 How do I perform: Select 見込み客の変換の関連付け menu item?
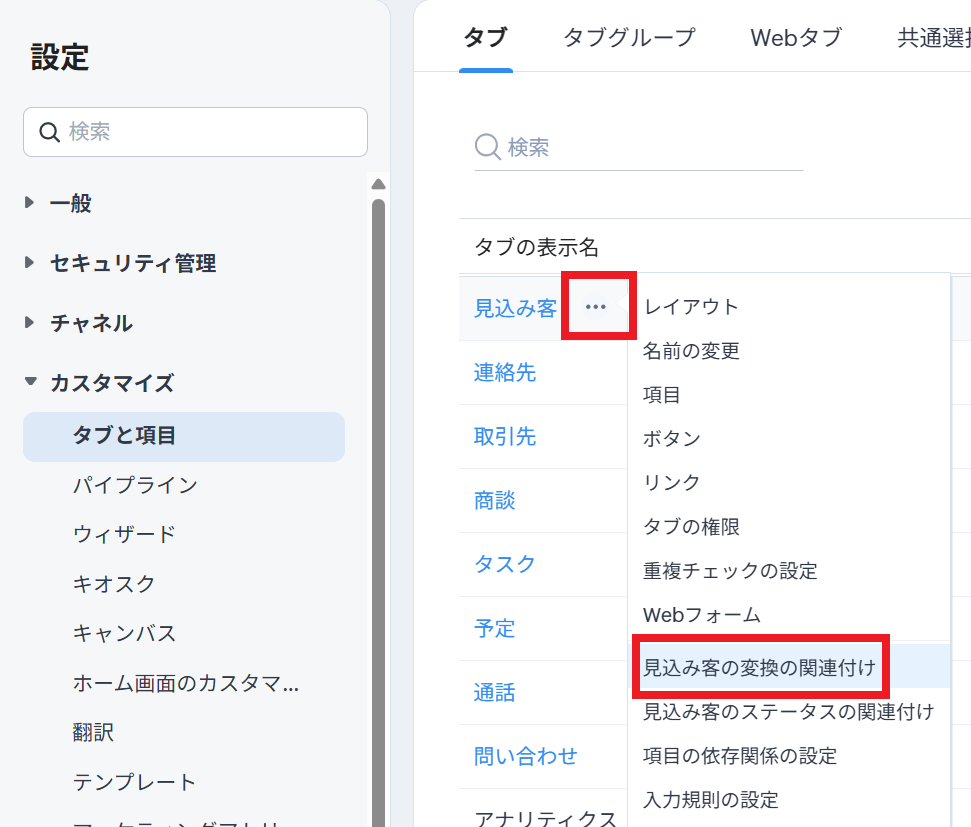tap(759, 666)
